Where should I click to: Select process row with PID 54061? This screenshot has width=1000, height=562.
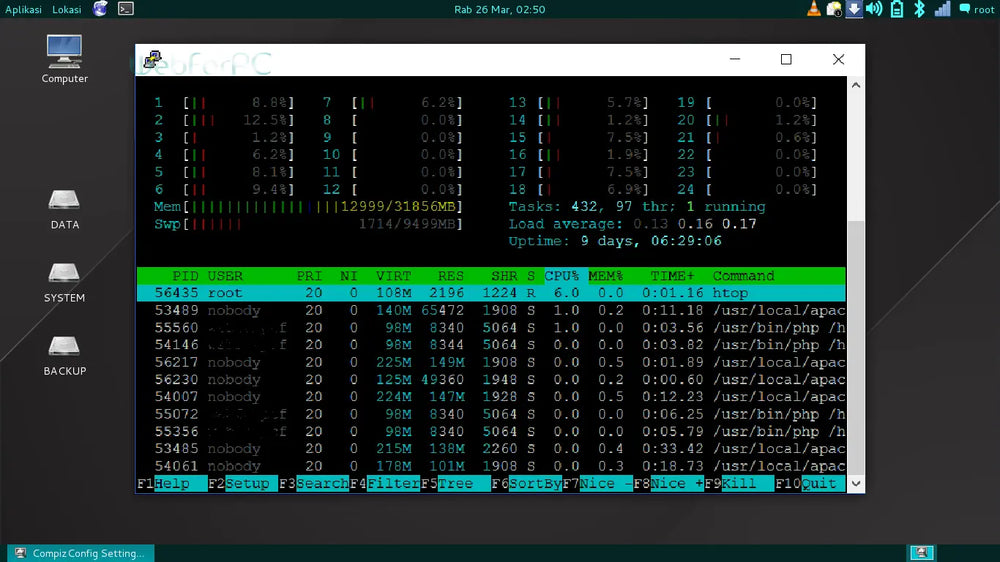pyautogui.click(x=491, y=466)
